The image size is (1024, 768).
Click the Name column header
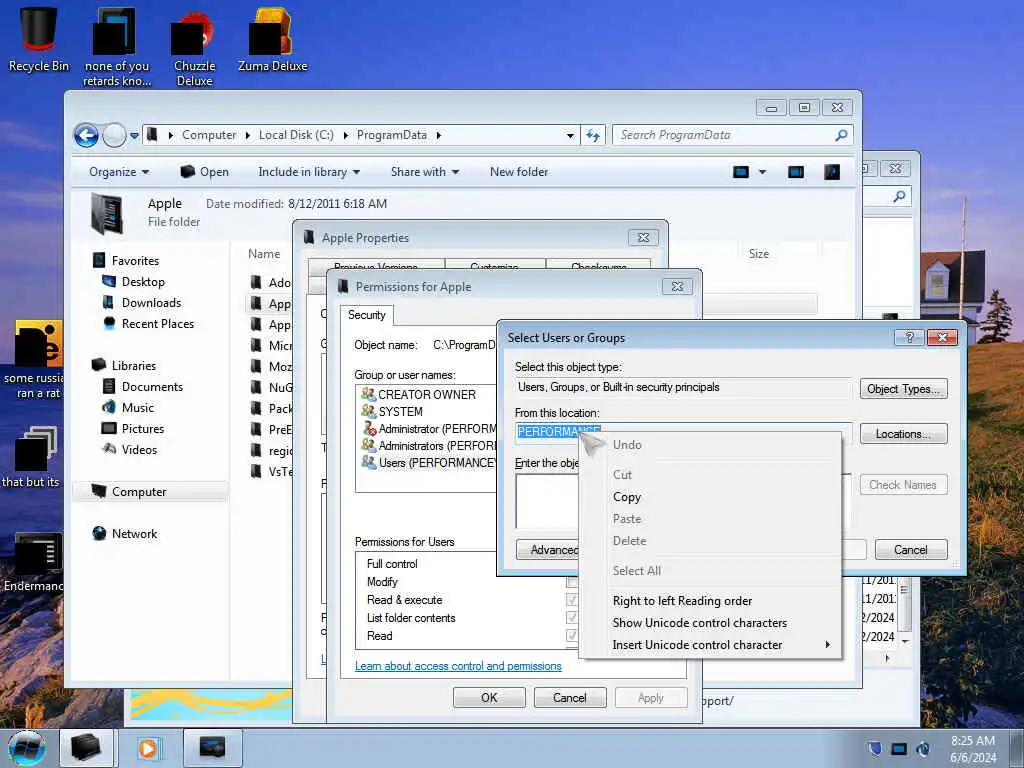(264, 254)
